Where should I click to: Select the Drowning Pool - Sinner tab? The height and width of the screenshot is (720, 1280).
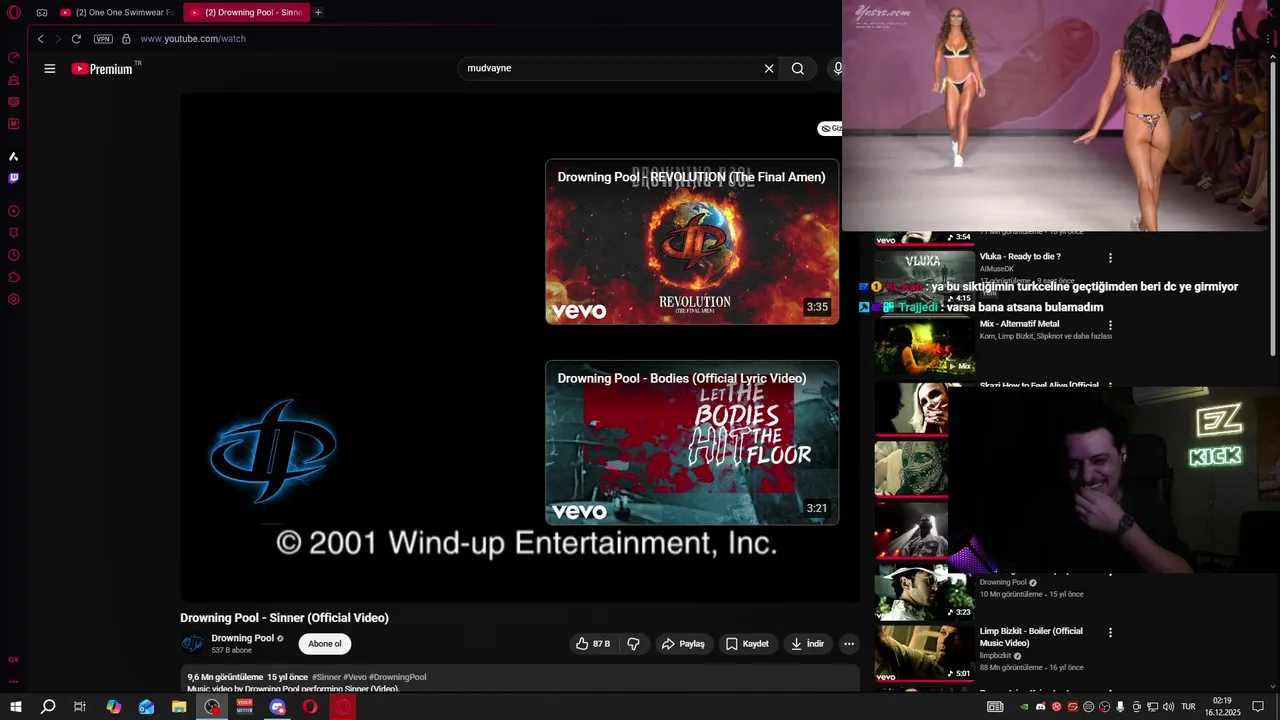(x=246, y=13)
